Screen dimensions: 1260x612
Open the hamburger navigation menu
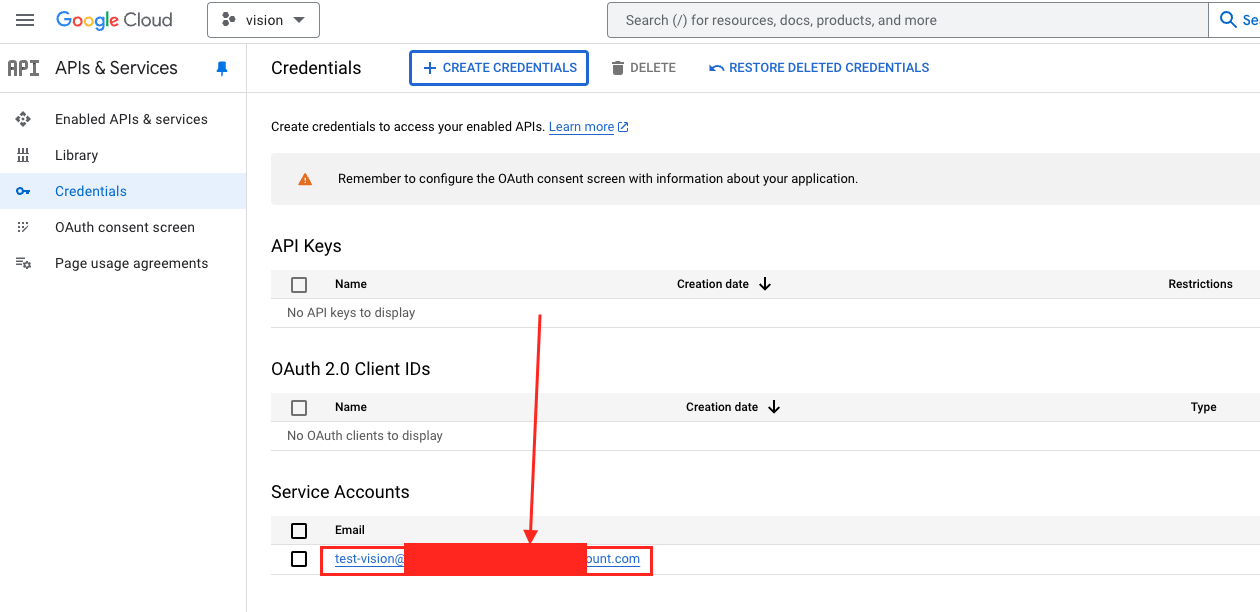pos(25,20)
